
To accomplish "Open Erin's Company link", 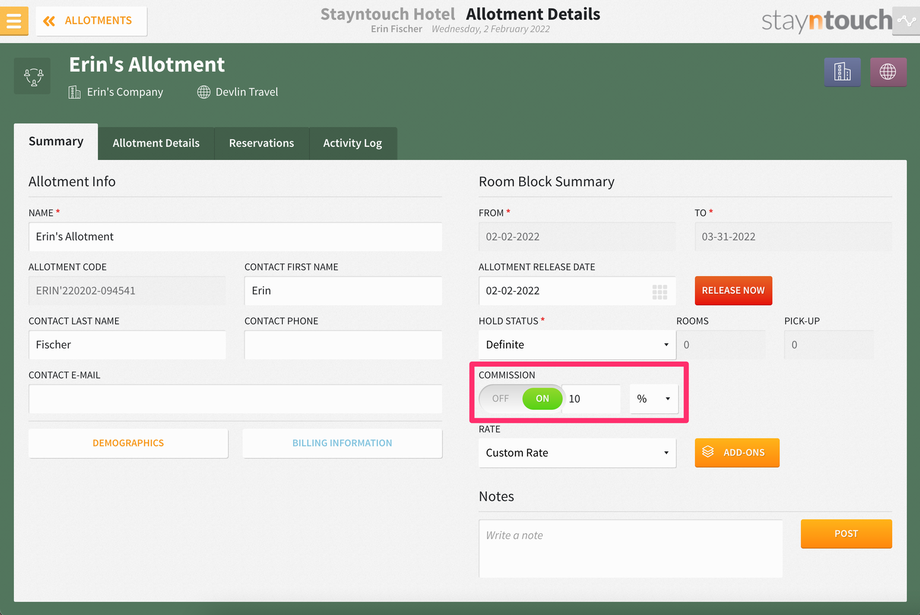I will [125, 92].
